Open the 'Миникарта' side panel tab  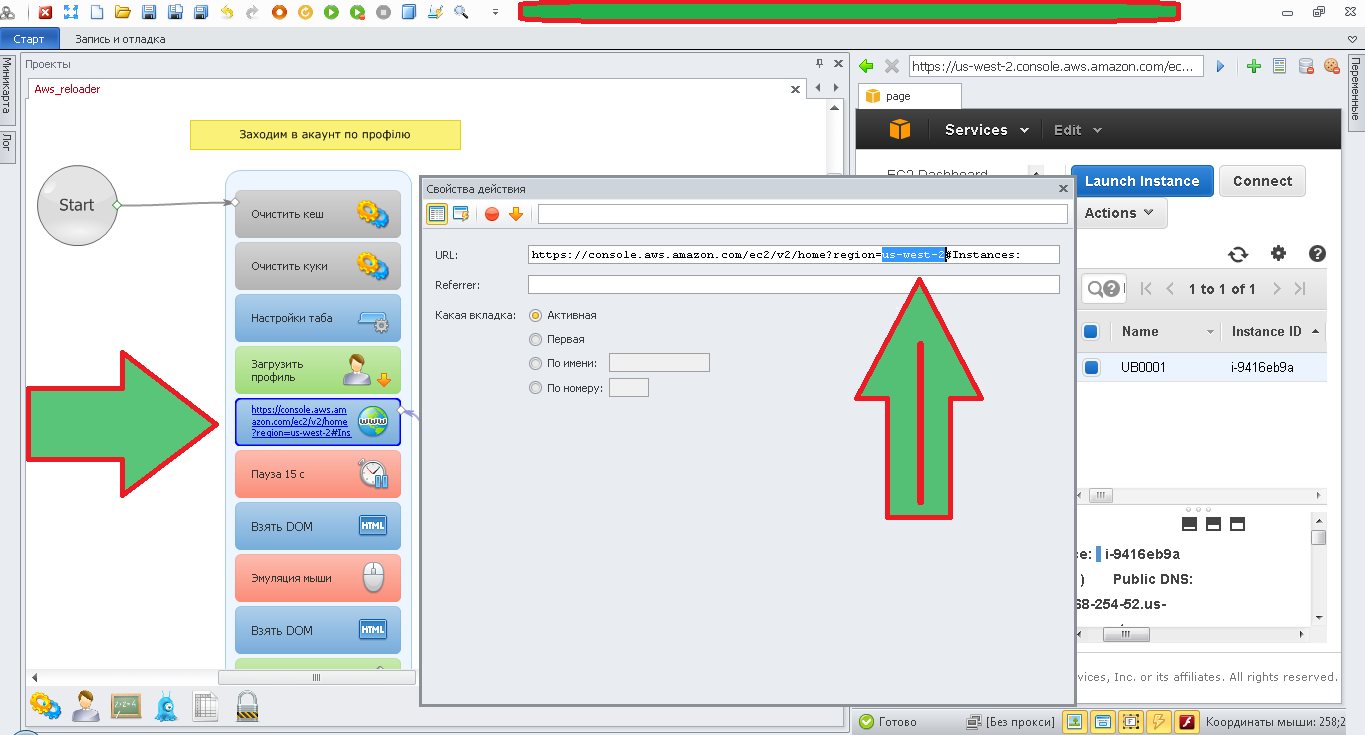coord(6,89)
